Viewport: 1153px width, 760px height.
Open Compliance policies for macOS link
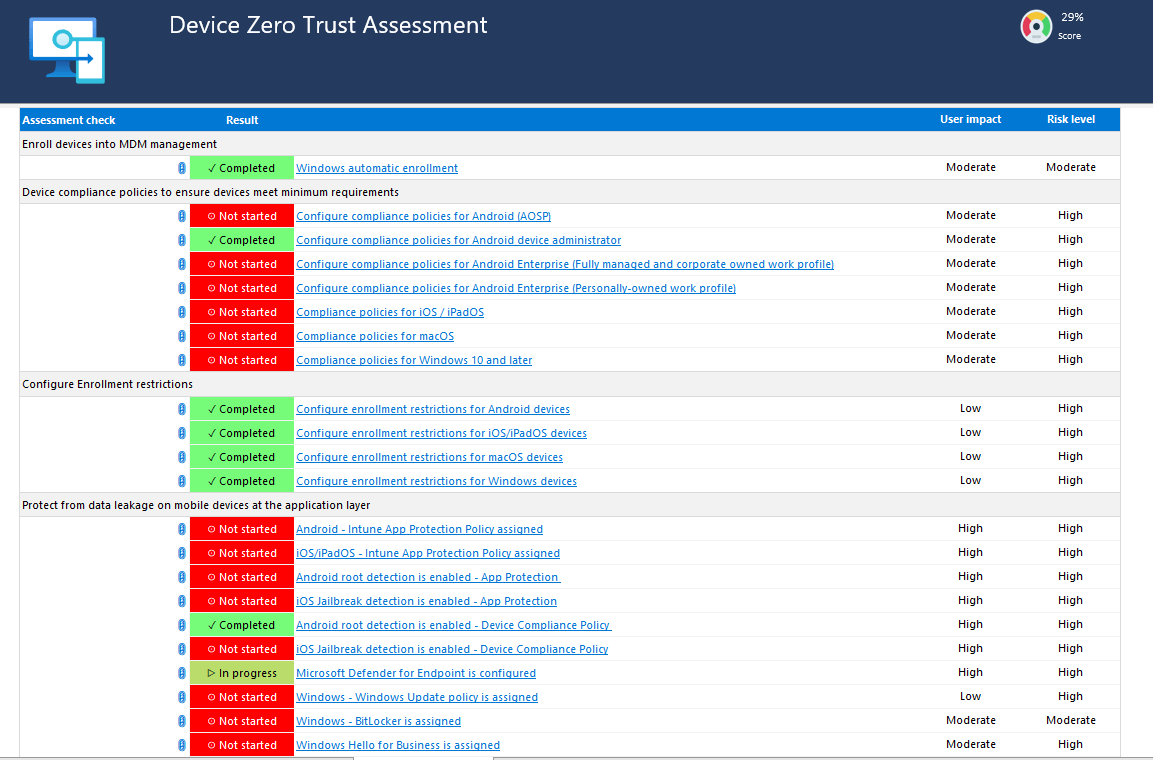point(375,337)
